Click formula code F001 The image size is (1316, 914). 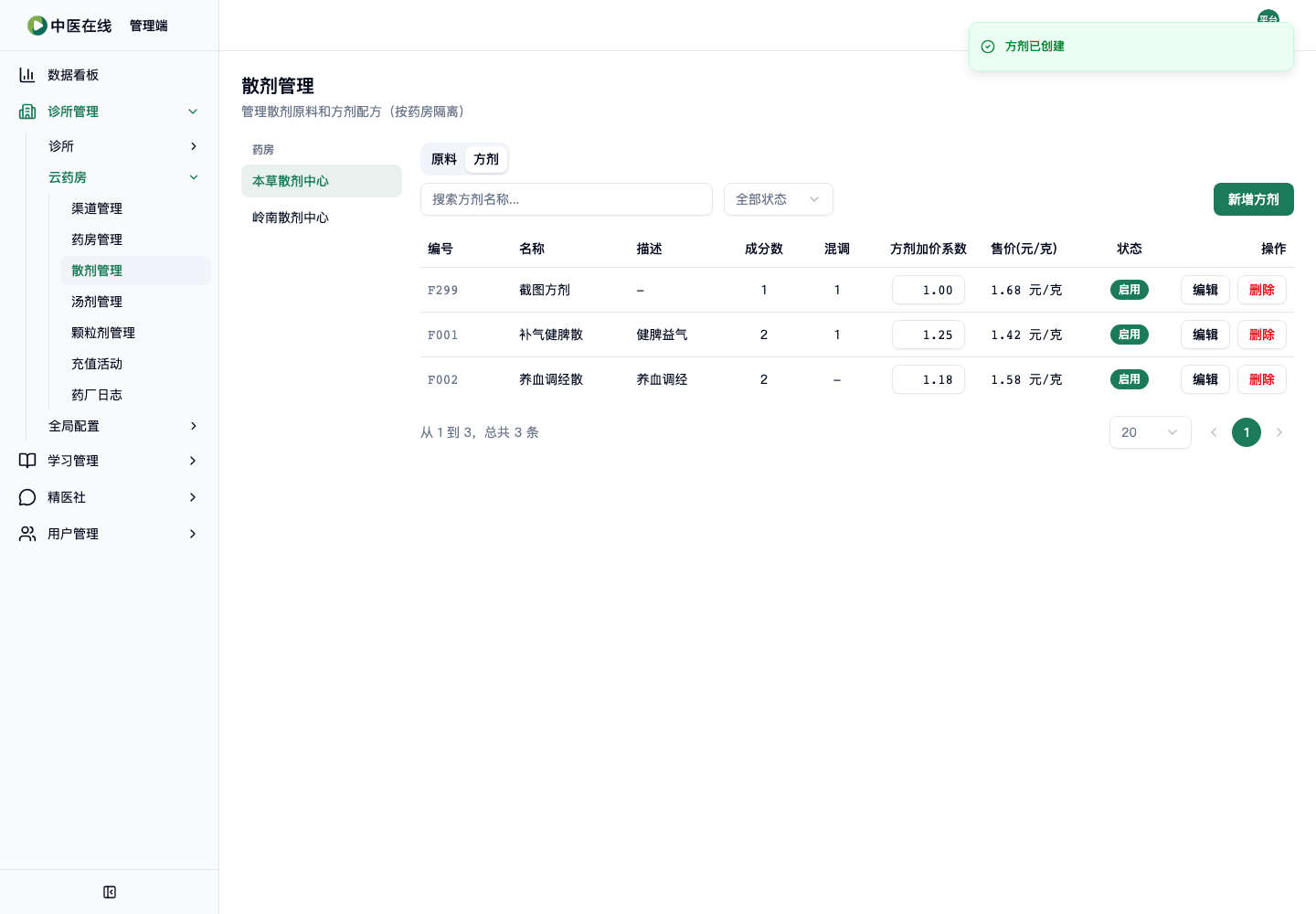coord(443,335)
